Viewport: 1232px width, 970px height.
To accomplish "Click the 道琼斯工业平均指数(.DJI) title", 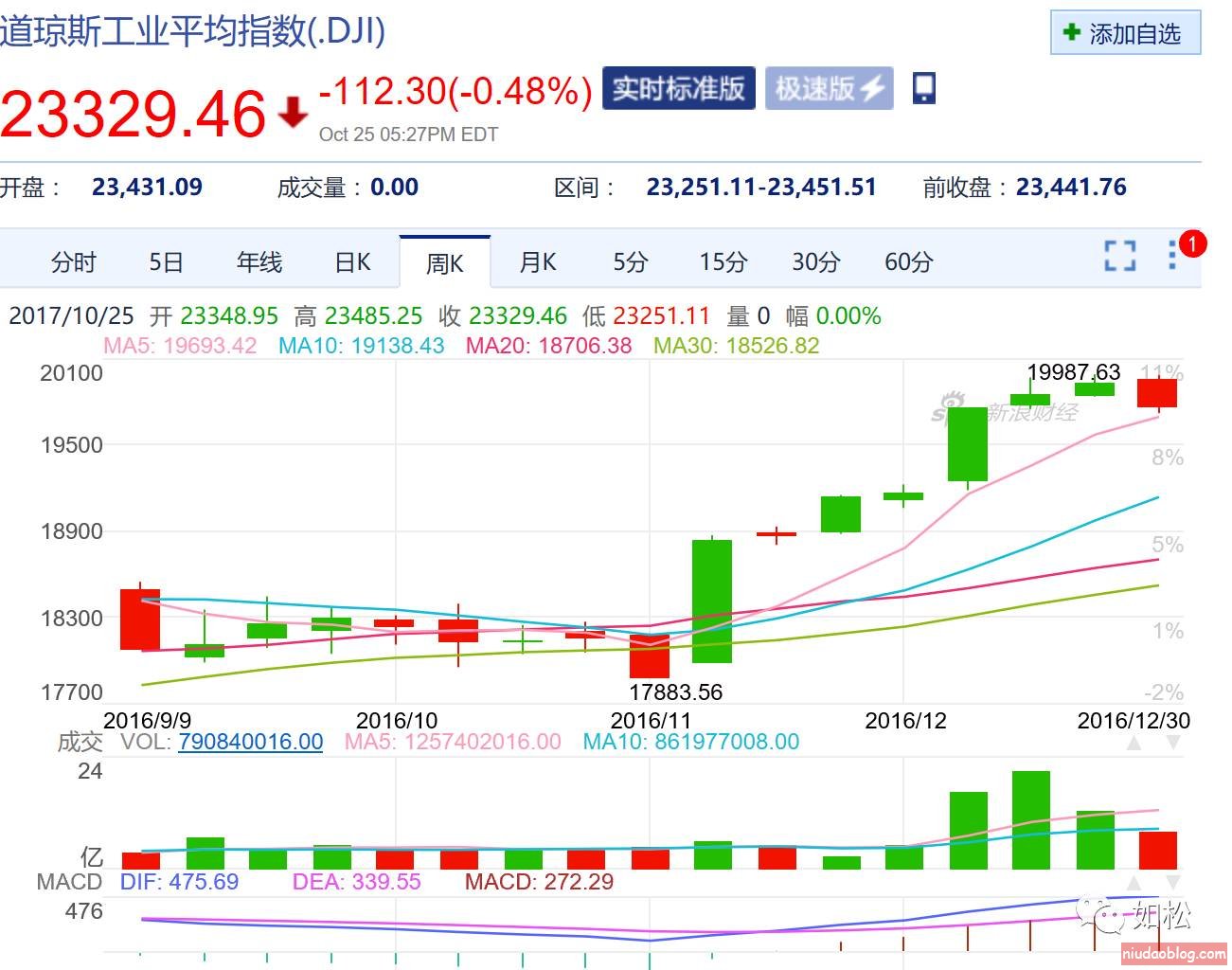I will pos(193,31).
